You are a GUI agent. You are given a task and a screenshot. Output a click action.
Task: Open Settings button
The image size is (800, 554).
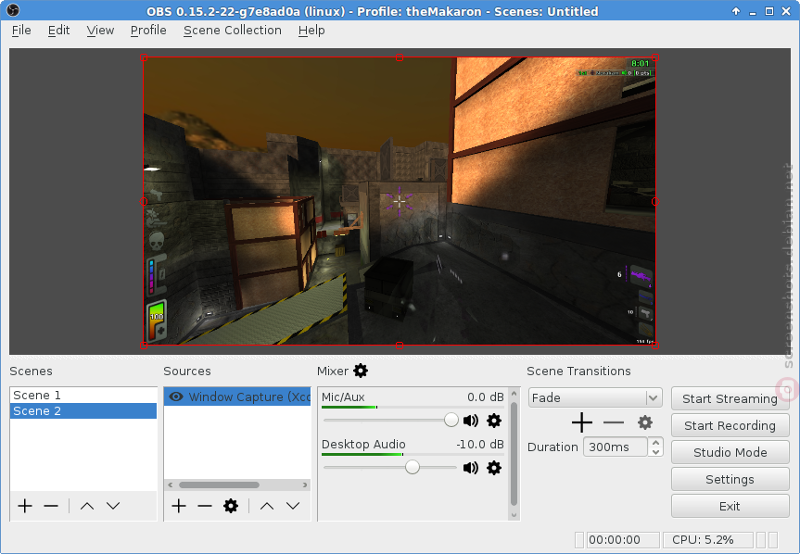click(x=730, y=480)
